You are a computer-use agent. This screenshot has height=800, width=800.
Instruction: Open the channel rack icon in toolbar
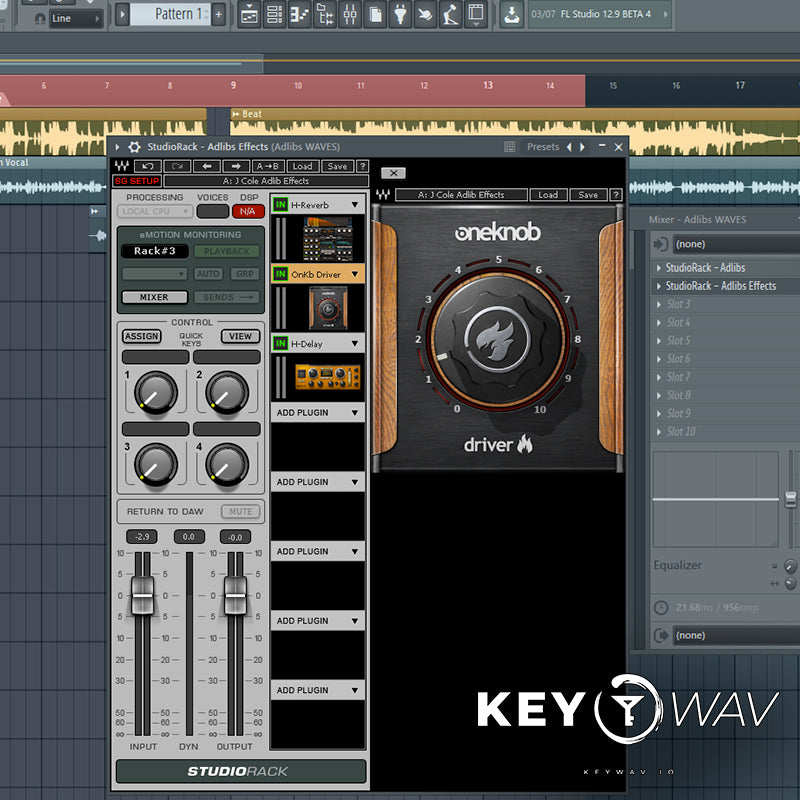(x=274, y=14)
